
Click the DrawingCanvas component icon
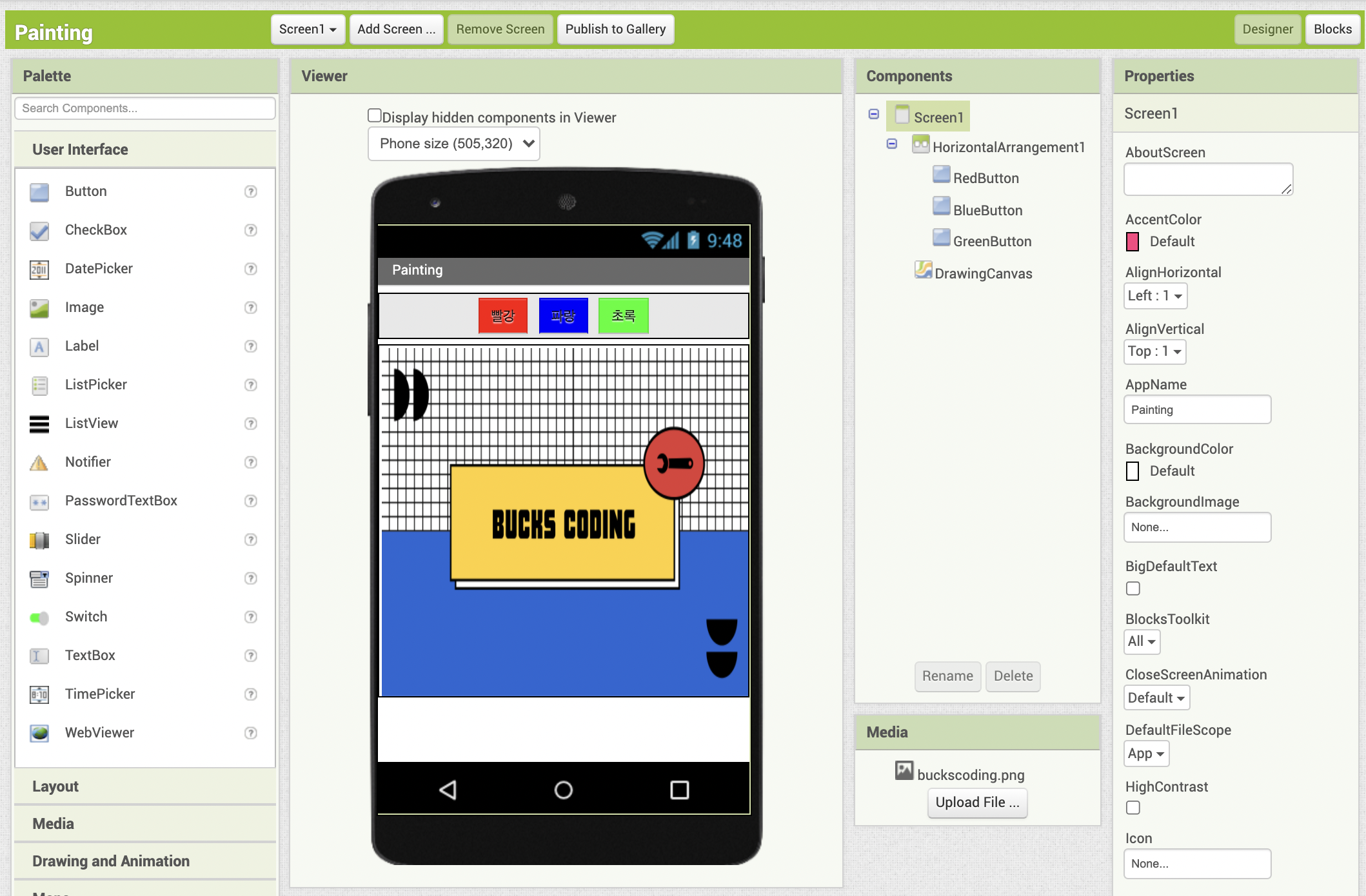point(921,272)
